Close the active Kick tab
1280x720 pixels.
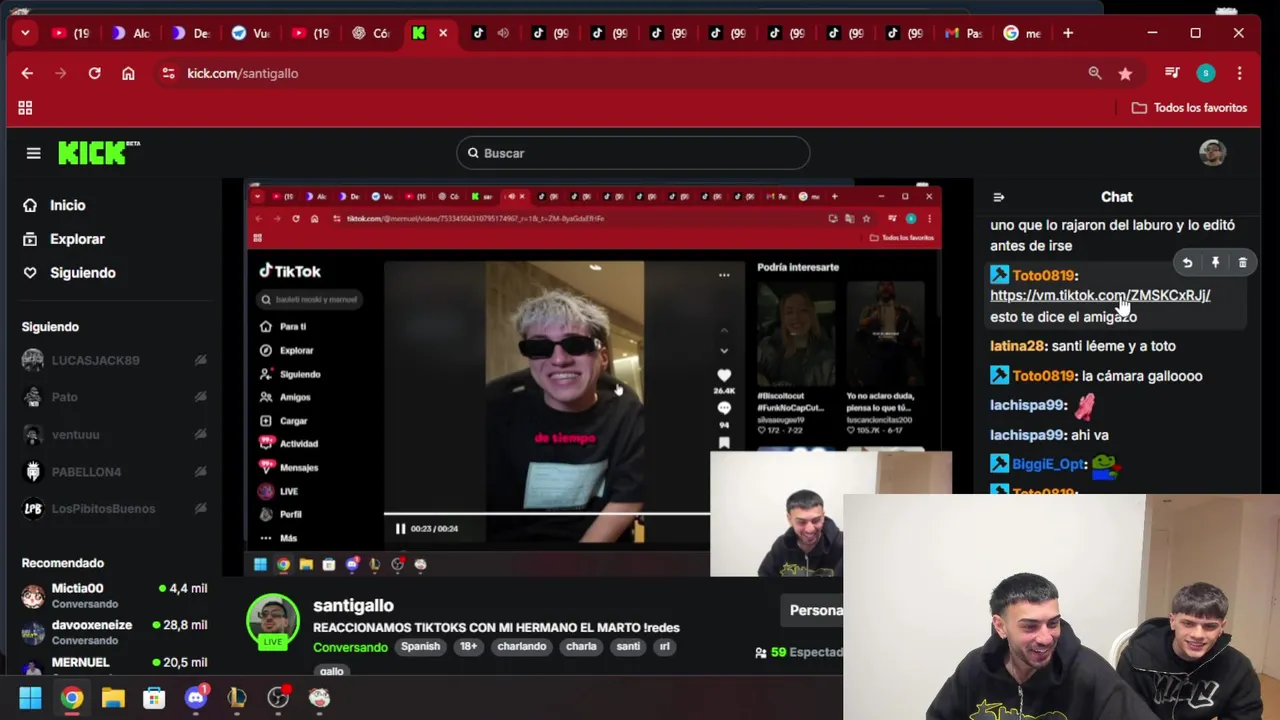[443, 33]
